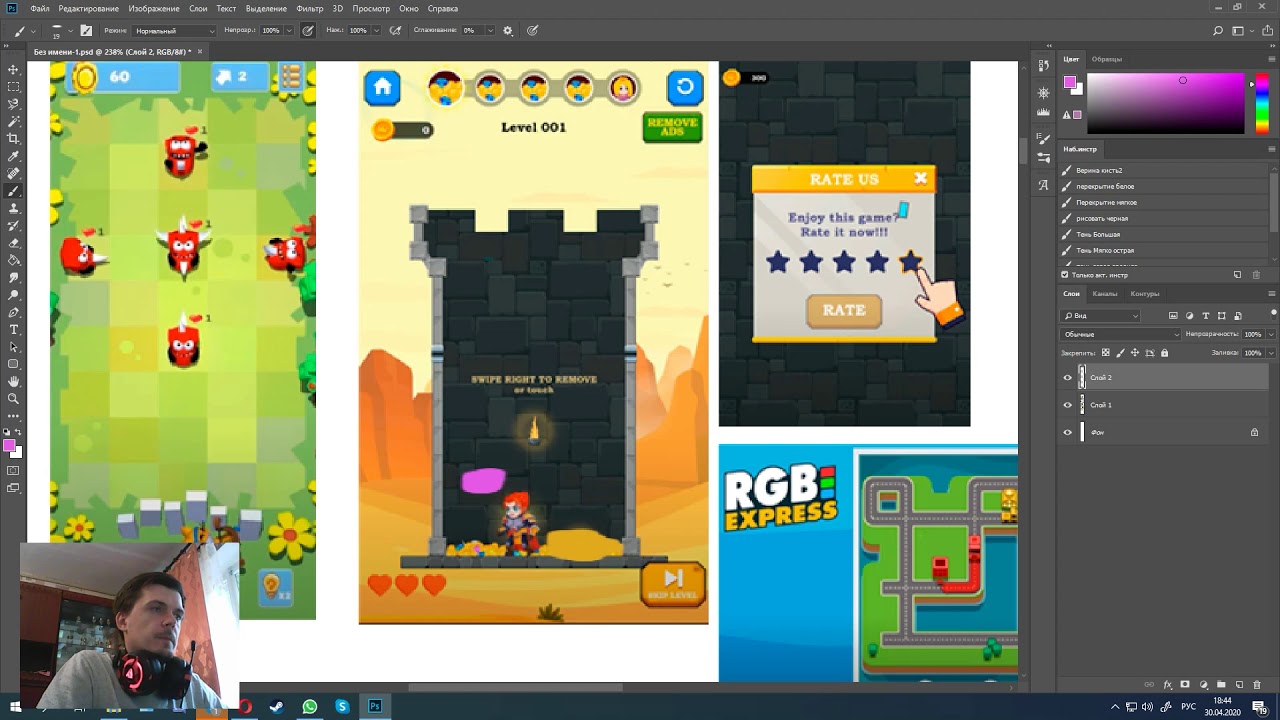Toggle Quick Mask mode
This screenshot has height=720, width=1280.
(x=13, y=471)
